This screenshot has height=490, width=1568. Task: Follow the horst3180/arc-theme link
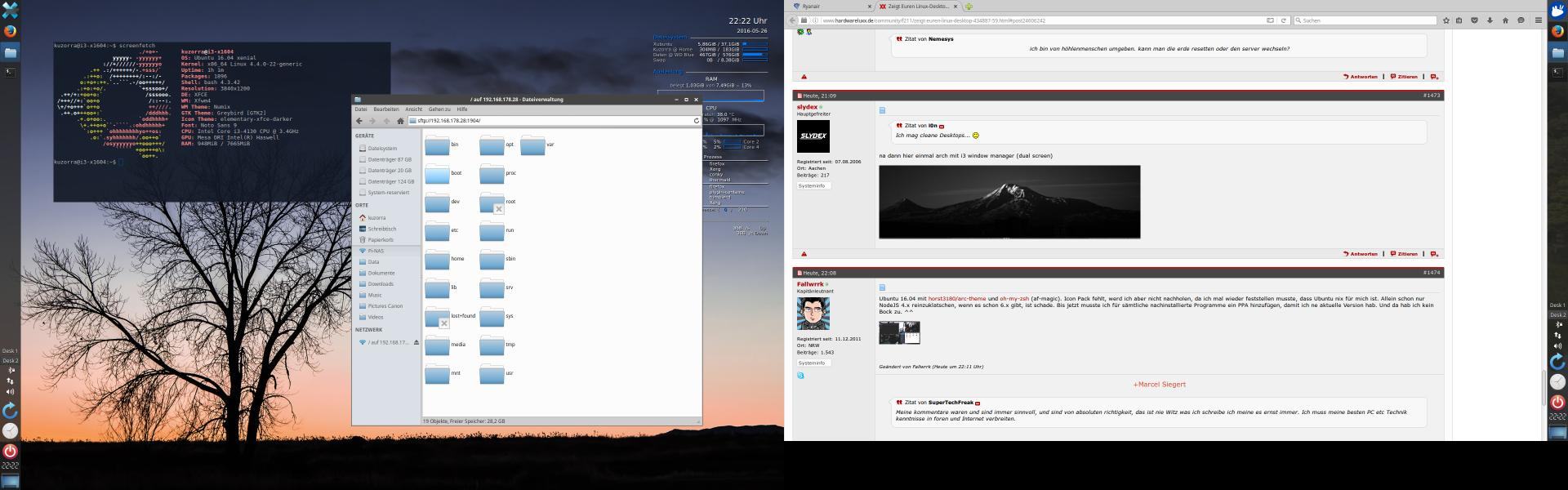956,299
